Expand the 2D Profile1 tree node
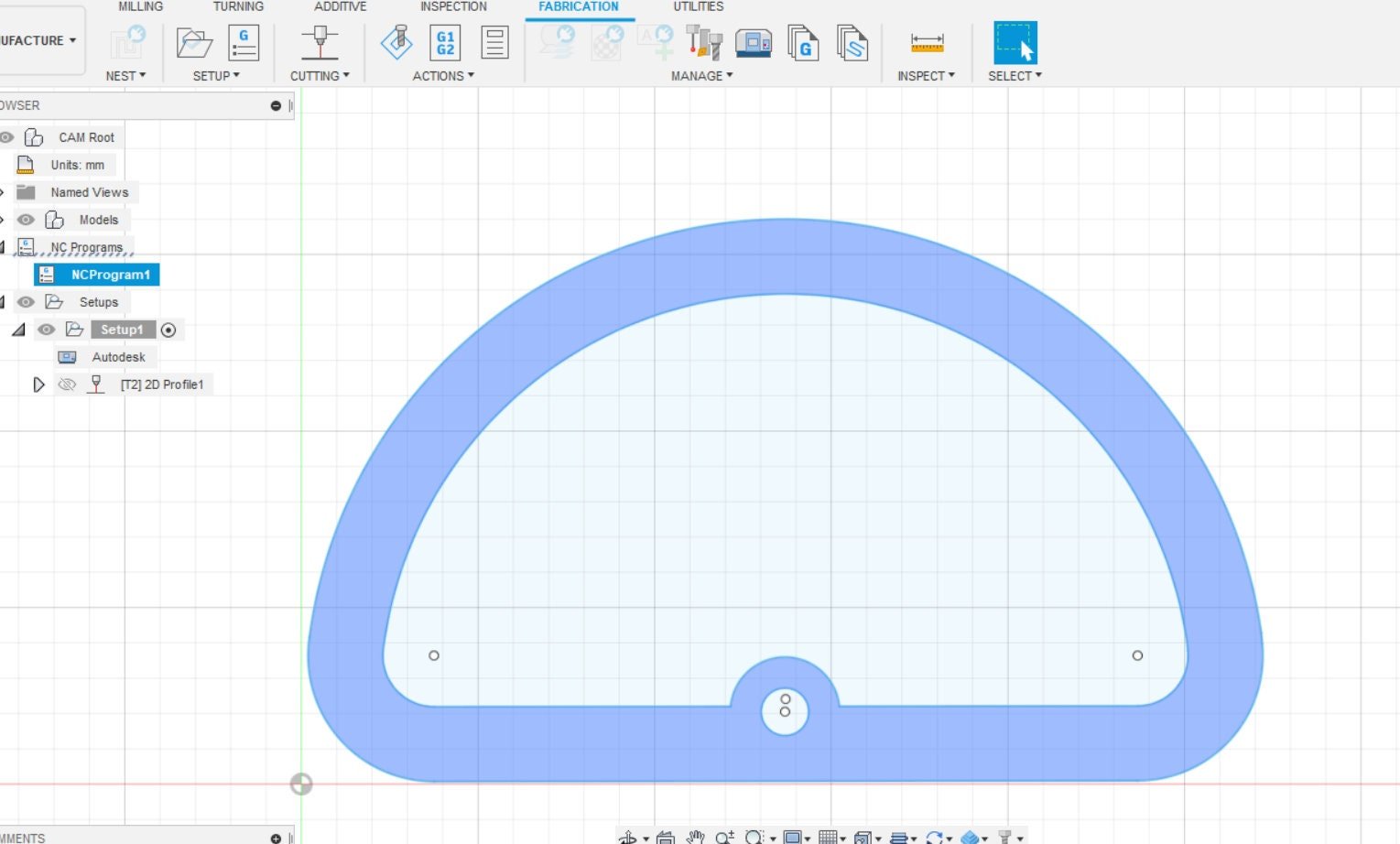Image resolution: width=1400 pixels, height=844 pixels. point(38,384)
